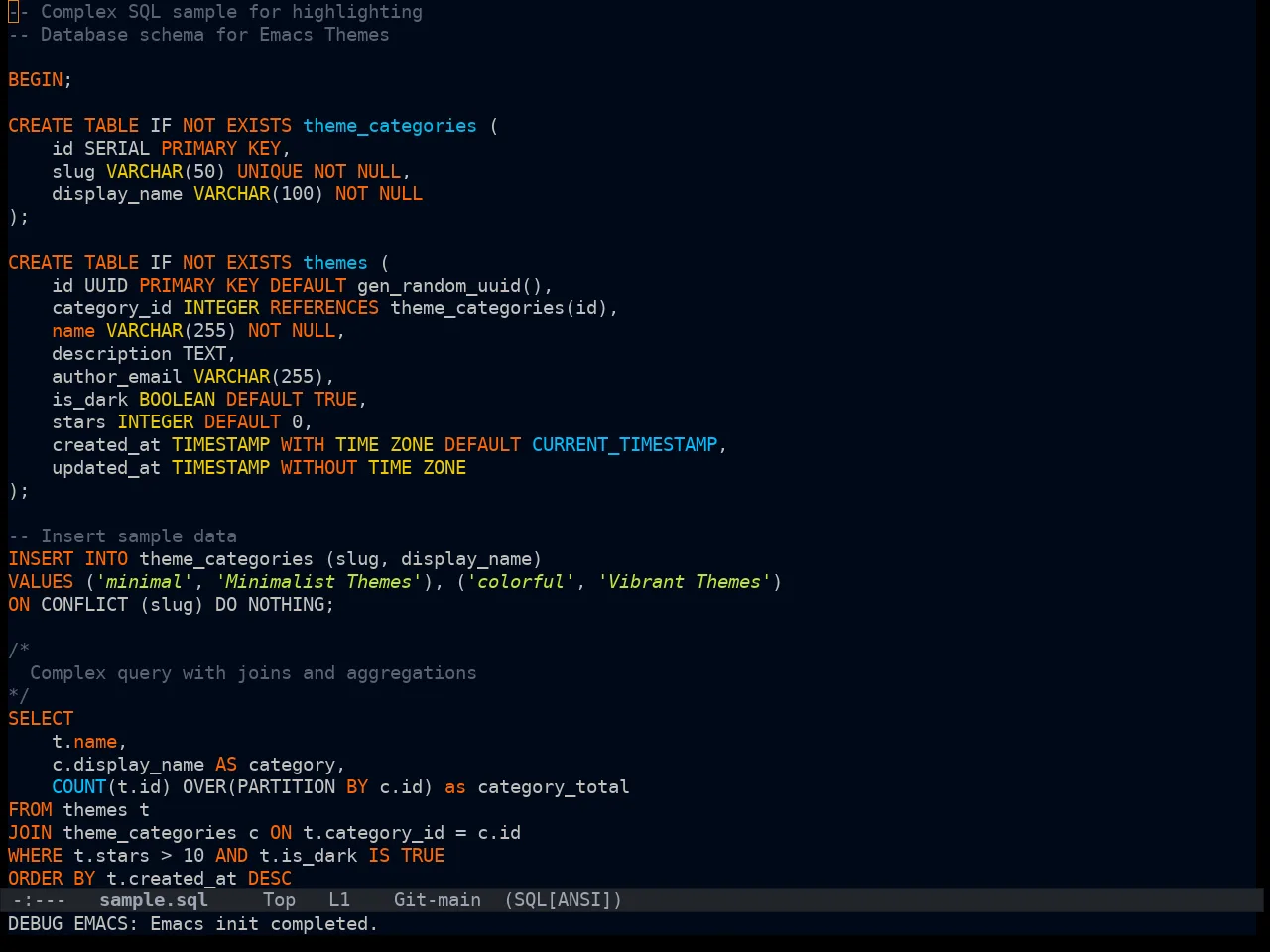
Task: Click comment 'Complex query with joins and aggregations'
Action: click(x=253, y=673)
